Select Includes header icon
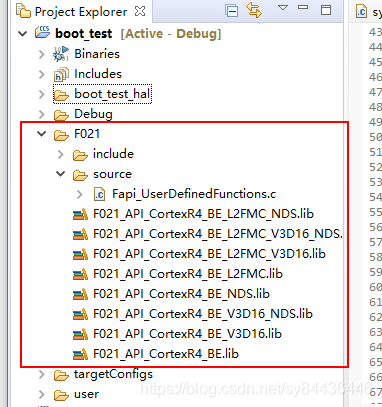The image size is (382, 407). [61, 74]
